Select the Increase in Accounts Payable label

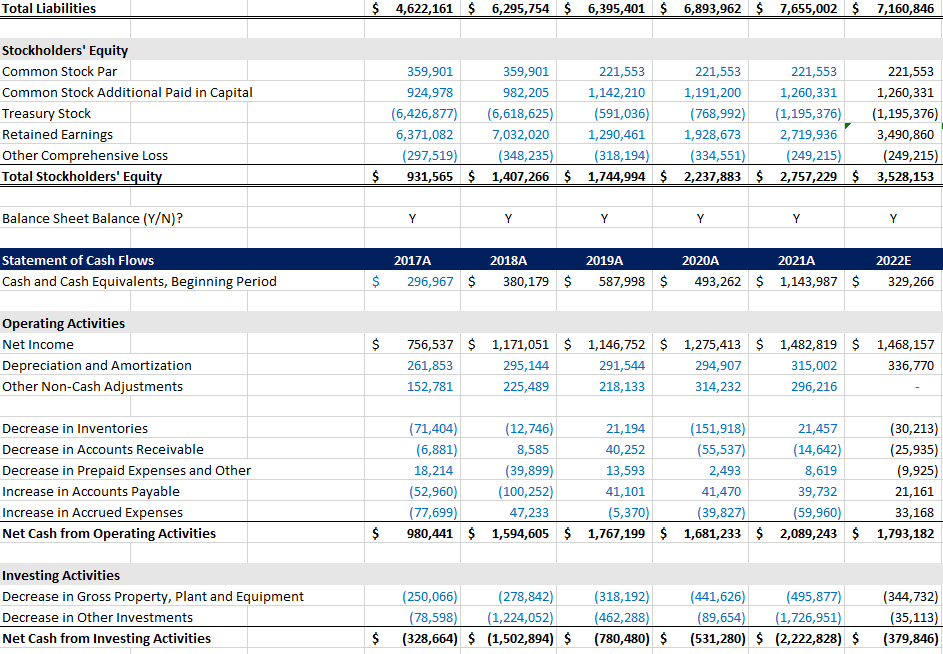tap(91, 492)
